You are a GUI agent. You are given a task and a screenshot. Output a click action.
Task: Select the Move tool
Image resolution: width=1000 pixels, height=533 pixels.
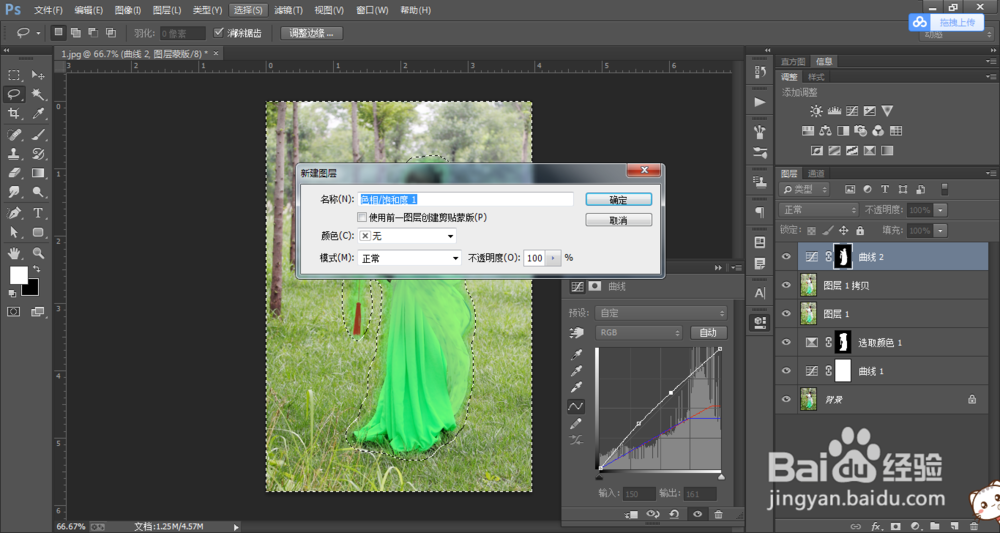tap(38, 75)
